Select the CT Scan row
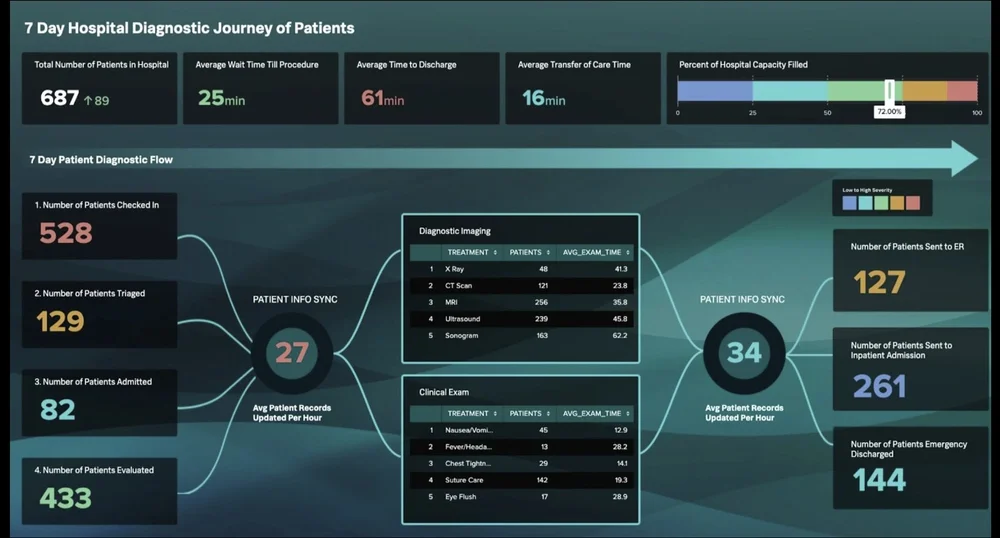The height and width of the screenshot is (538, 1000). click(x=521, y=286)
